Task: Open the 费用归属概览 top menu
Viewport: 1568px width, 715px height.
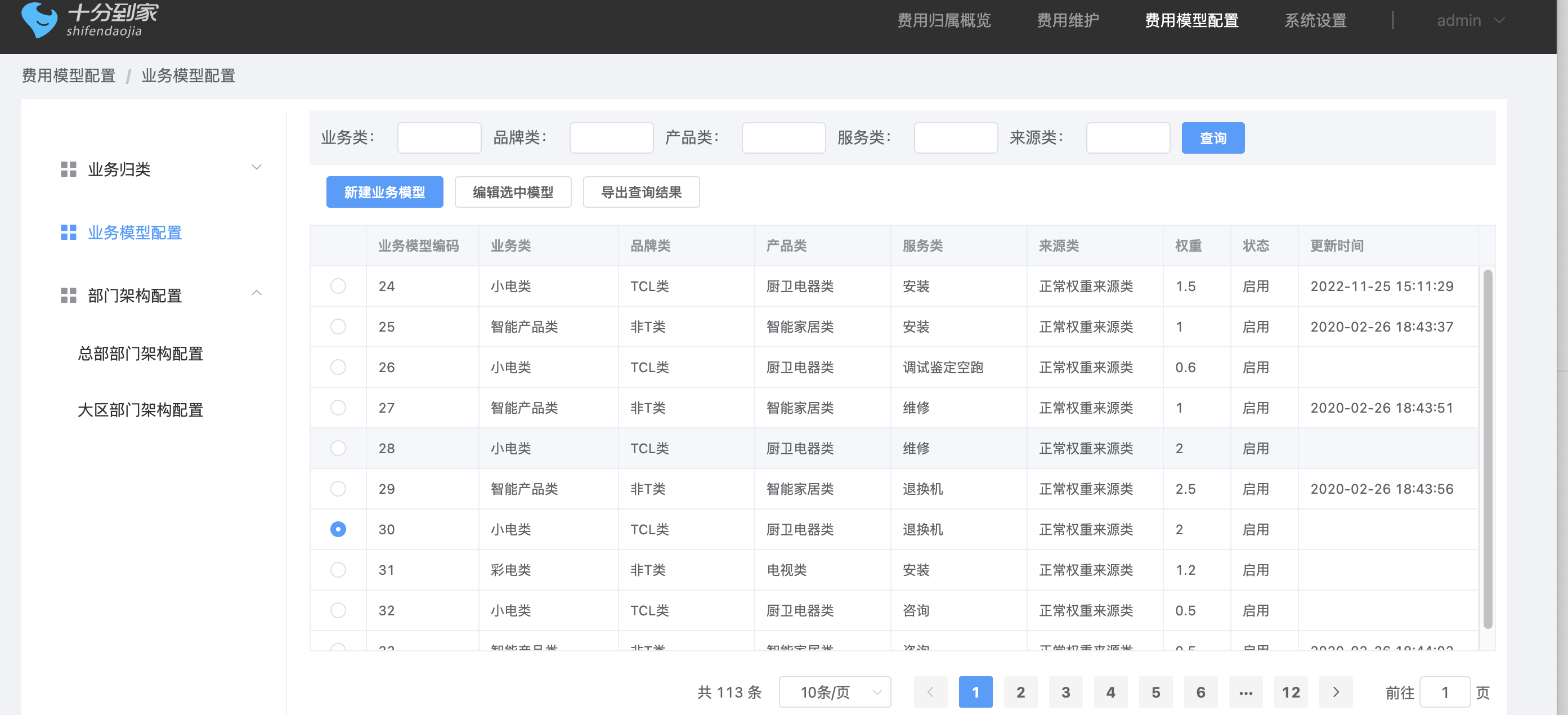Action: [x=943, y=21]
